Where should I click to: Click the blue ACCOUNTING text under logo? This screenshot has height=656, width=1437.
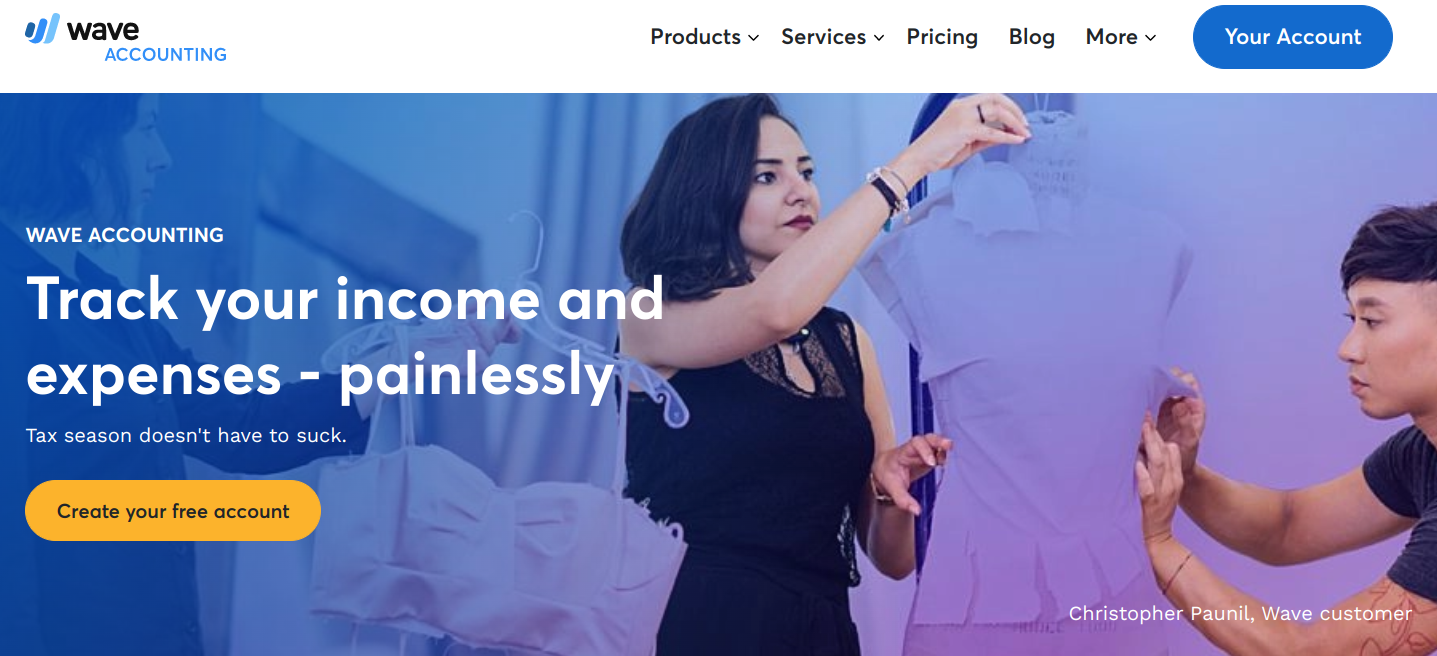point(165,55)
